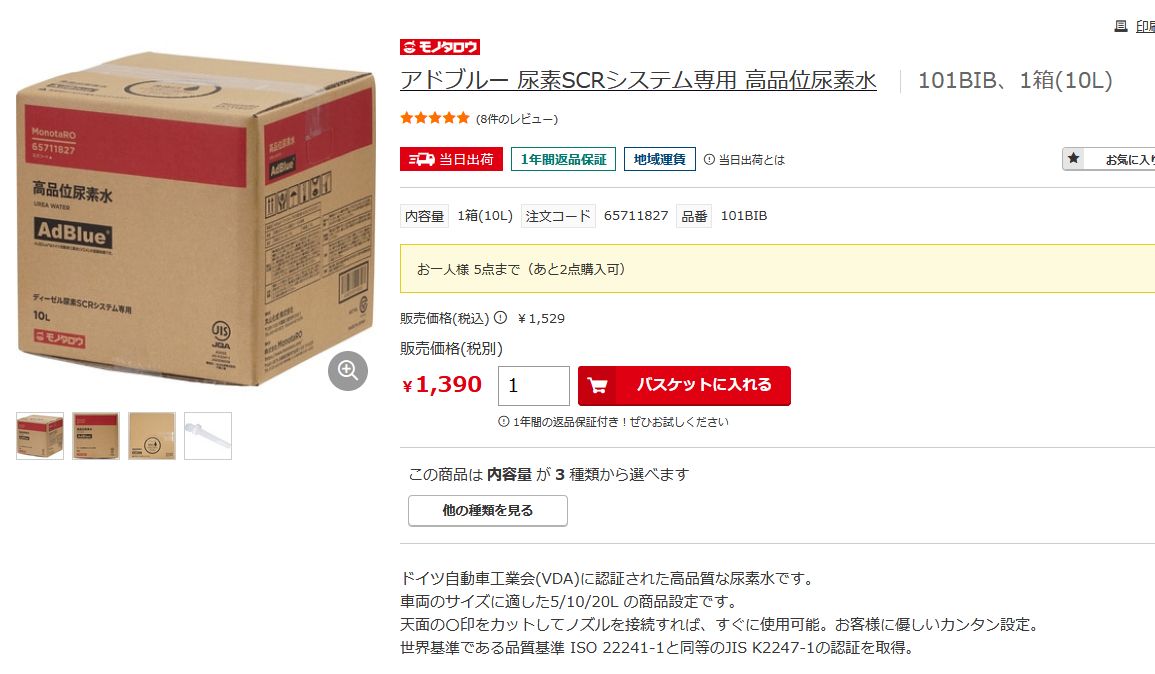Viewport: 1155px width, 674px height.
Task: Select the first product thumbnail
Action: [40, 436]
